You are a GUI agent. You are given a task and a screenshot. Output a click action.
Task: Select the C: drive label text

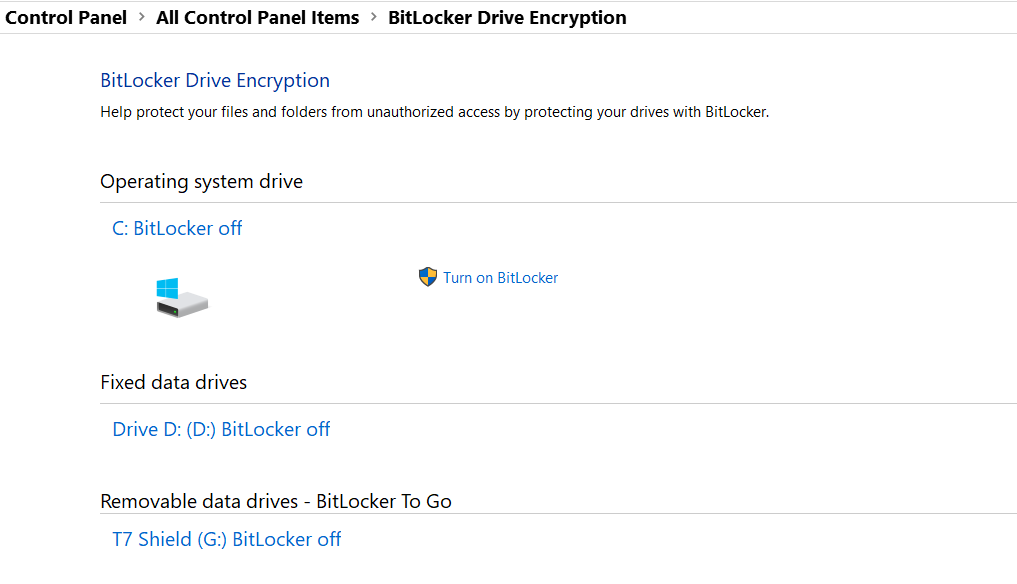pos(122,228)
